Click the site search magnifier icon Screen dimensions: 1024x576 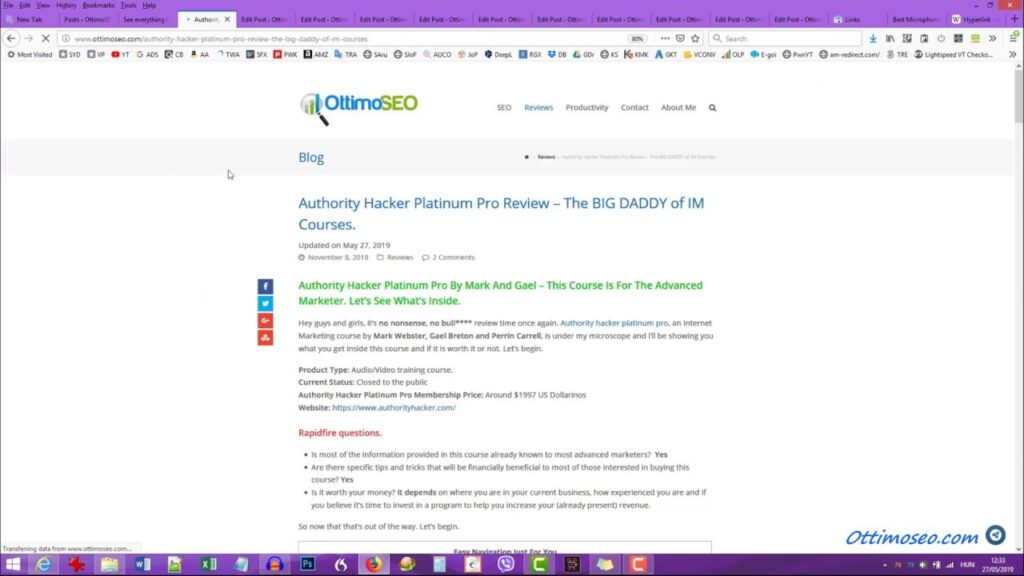click(712, 108)
